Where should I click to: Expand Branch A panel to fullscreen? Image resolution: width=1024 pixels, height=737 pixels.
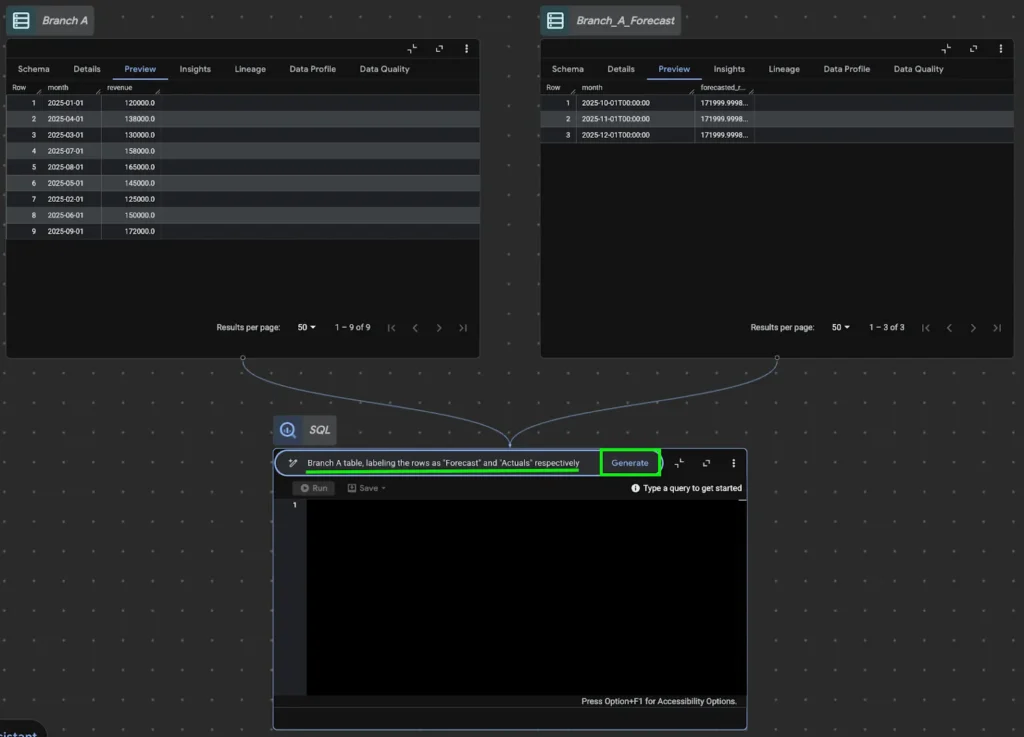pos(440,49)
